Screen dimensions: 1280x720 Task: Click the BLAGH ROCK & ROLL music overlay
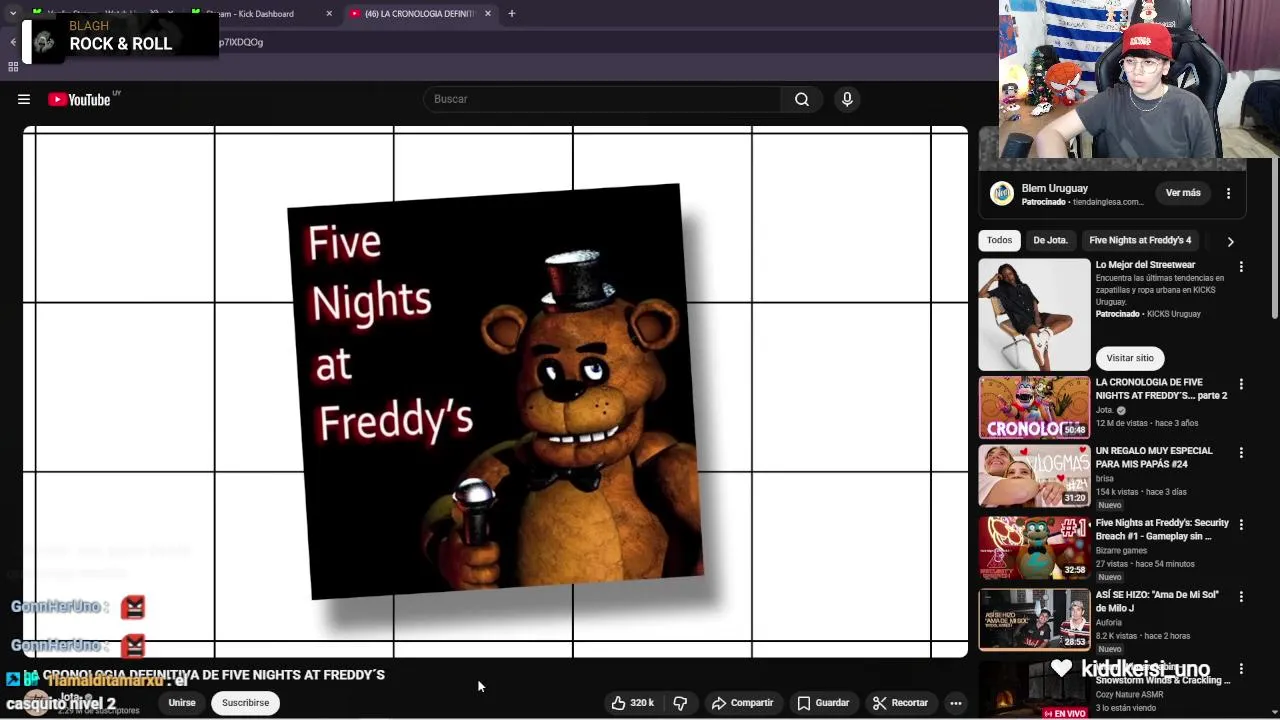[x=120, y=40]
